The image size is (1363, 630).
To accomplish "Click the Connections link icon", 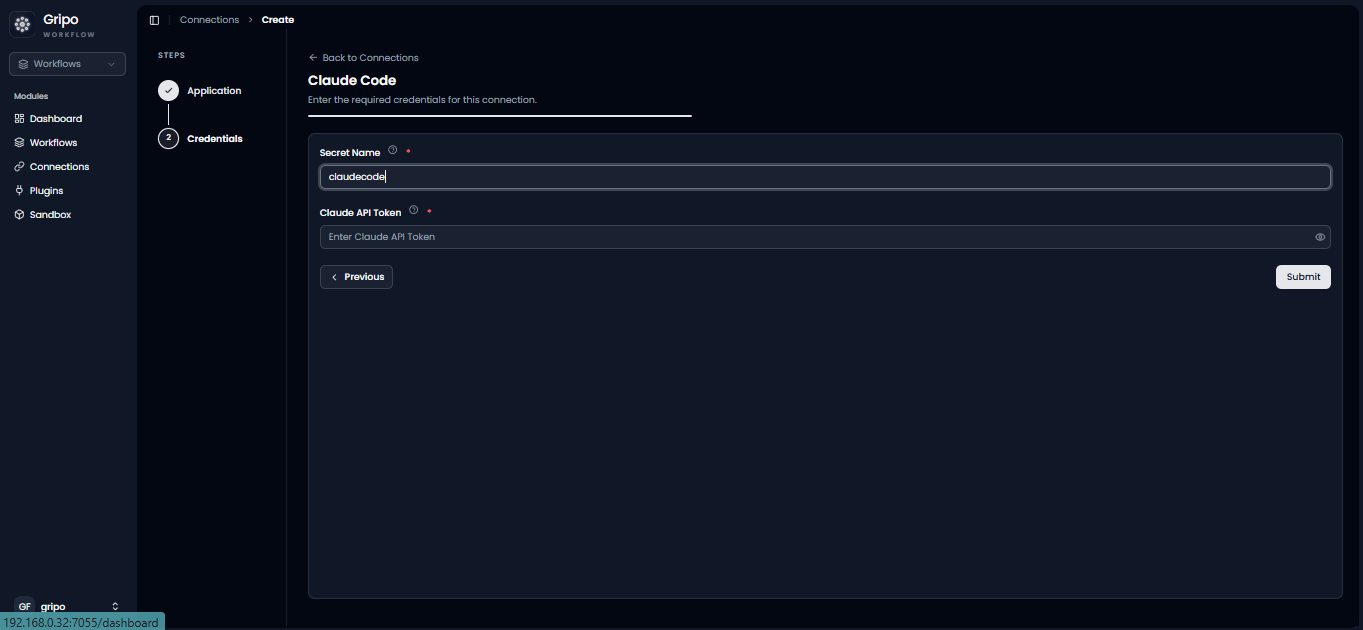I will click(19, 167).
